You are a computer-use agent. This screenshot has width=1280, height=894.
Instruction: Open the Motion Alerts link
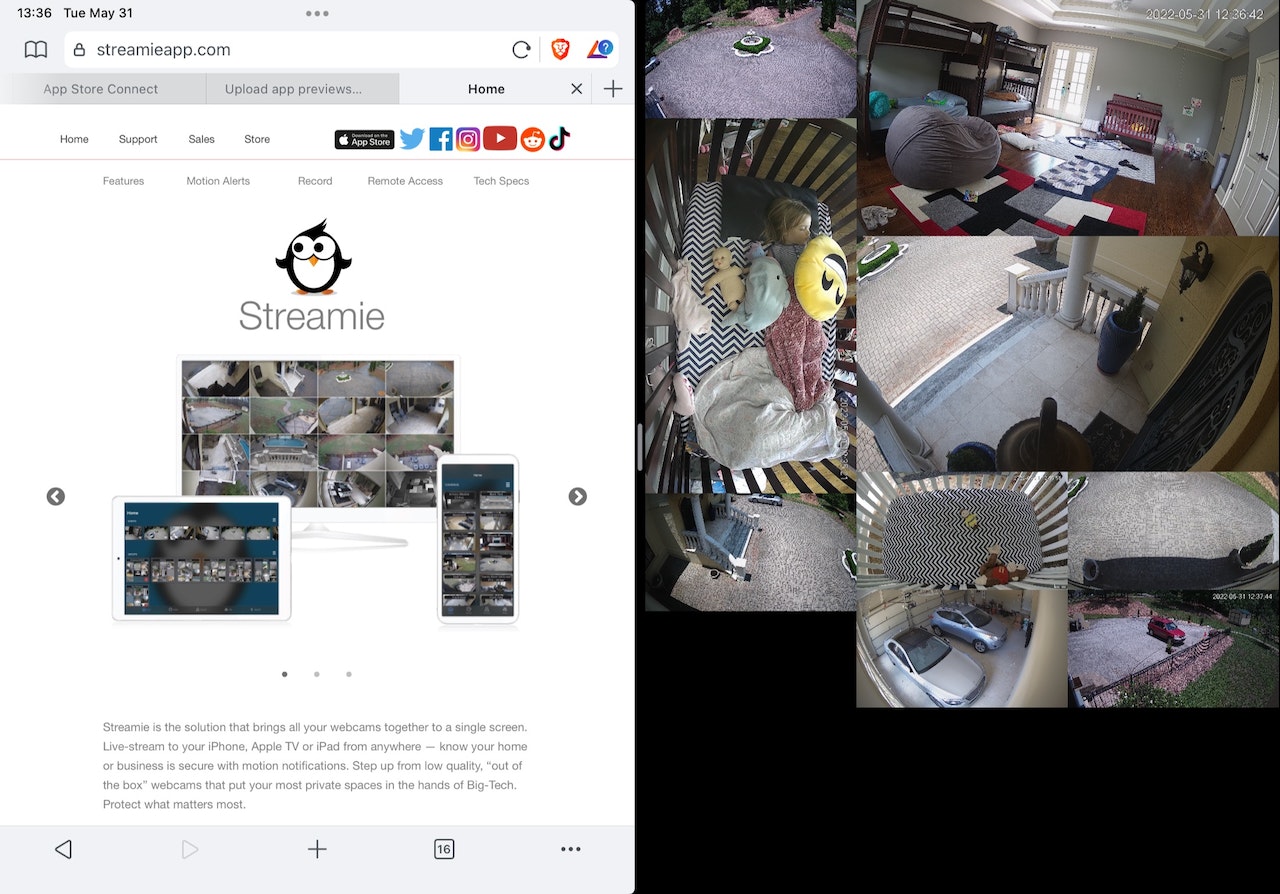(218, 181)
